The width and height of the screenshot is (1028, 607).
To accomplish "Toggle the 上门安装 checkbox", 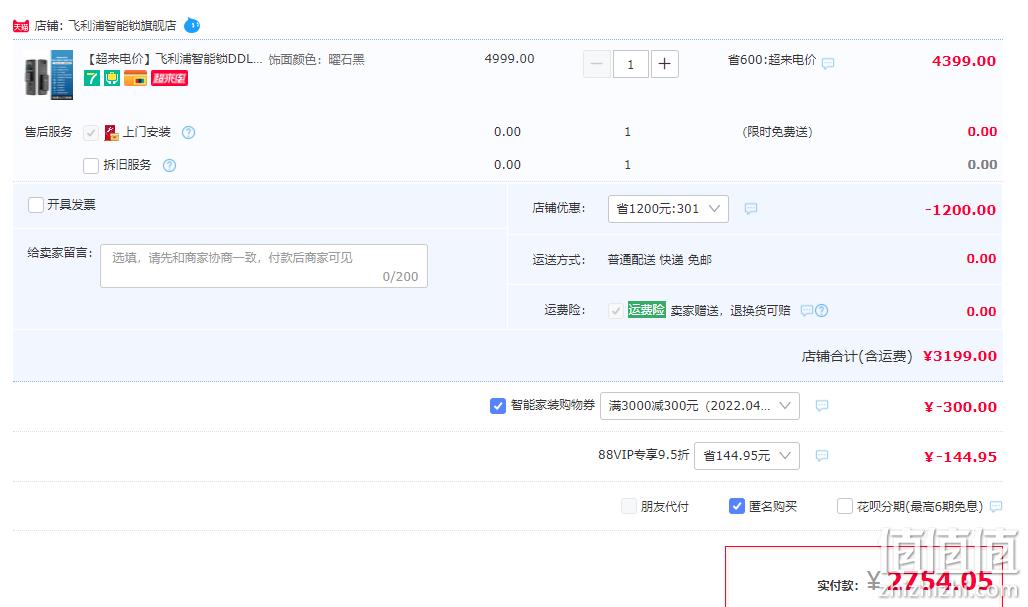I will 90,133.
